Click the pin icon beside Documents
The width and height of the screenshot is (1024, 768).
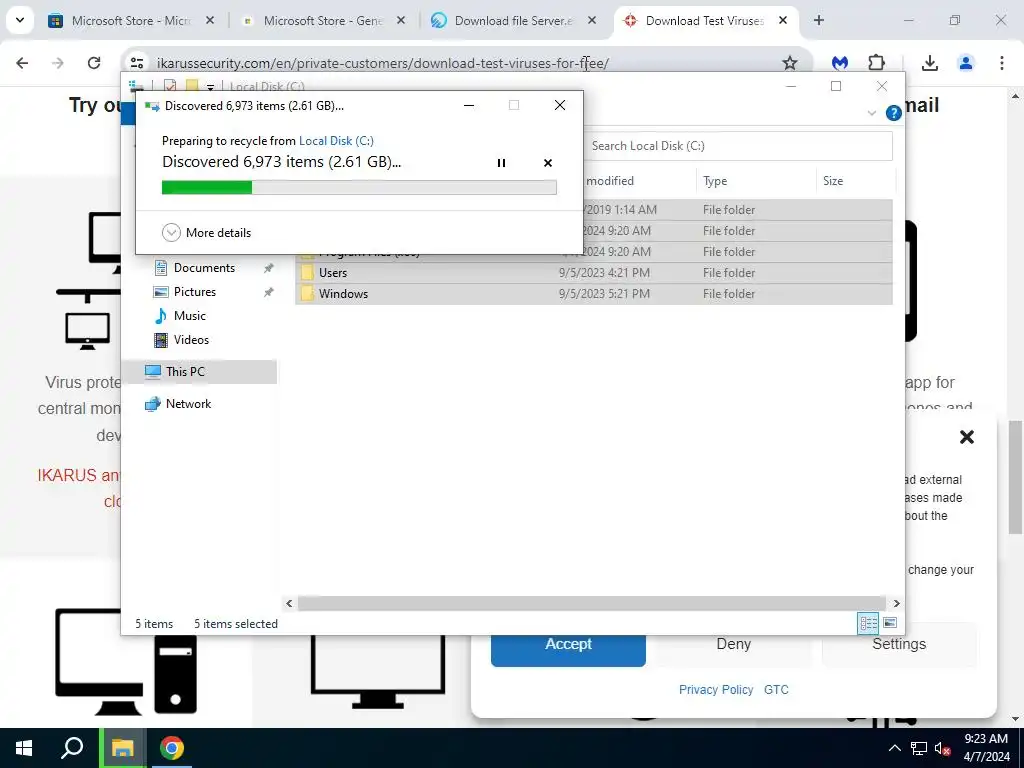click(x=268, y=268)
